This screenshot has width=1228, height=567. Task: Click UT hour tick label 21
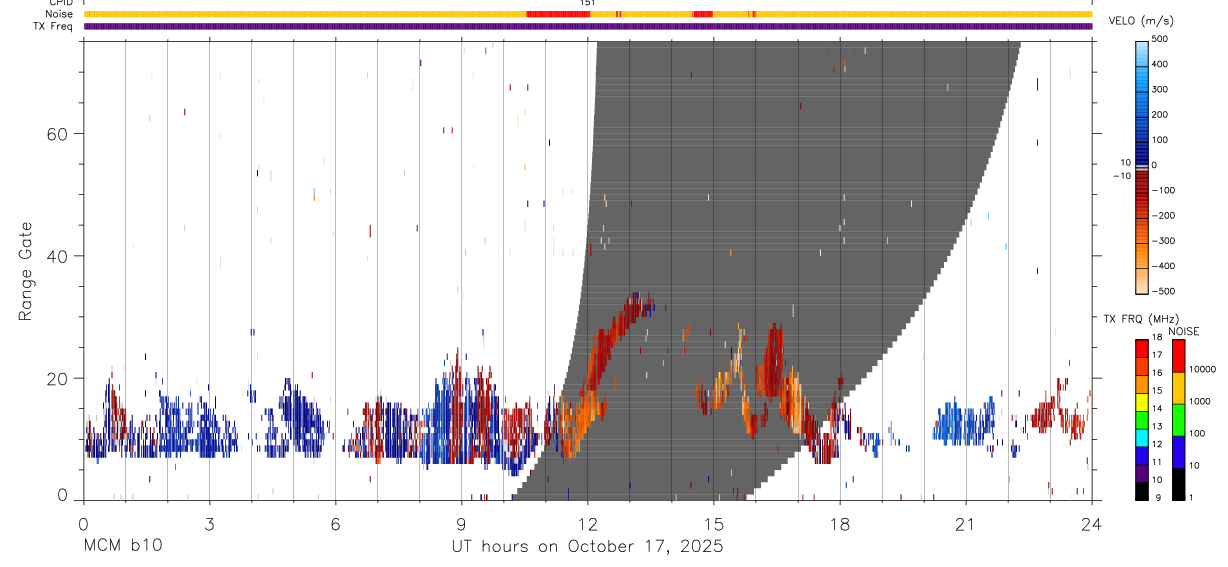point(966,524)
